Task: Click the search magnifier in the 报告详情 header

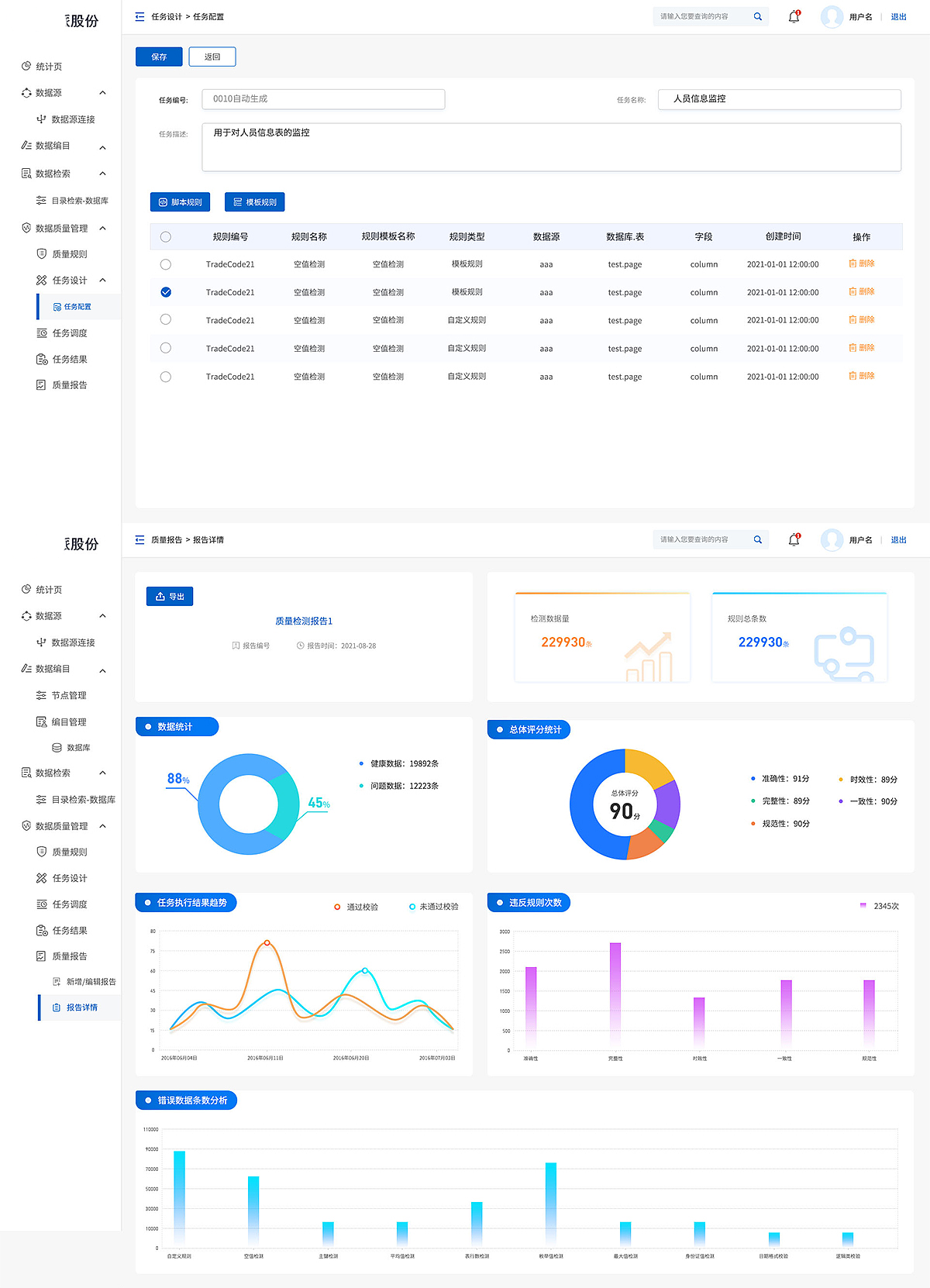Action: click(758, 539)
